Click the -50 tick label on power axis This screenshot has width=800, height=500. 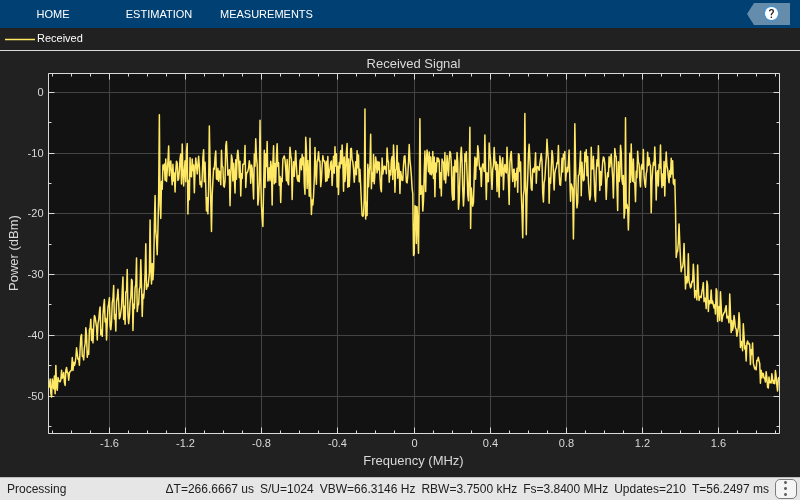36,396
